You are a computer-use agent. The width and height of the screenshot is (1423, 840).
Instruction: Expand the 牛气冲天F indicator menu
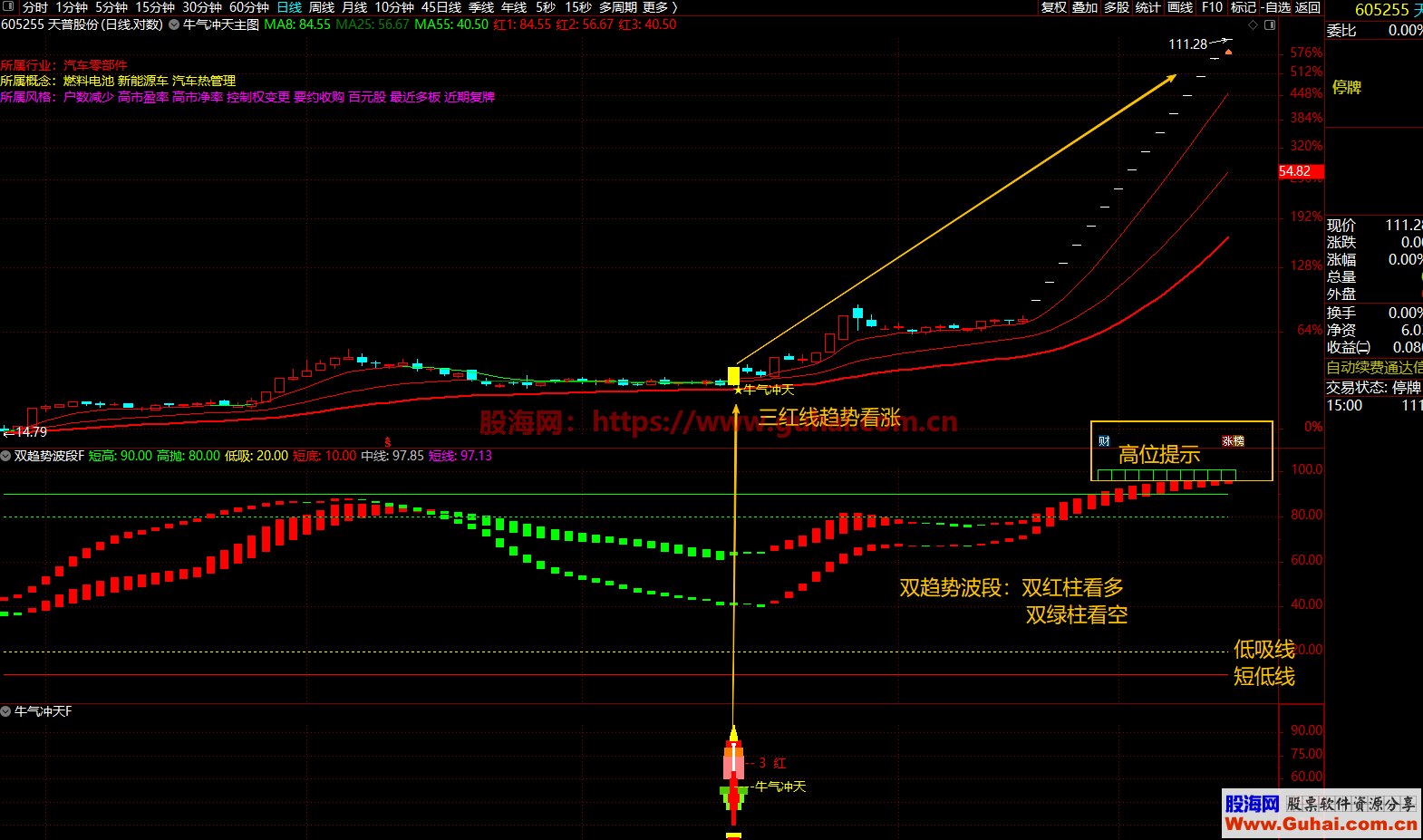[x=6, y=711]
